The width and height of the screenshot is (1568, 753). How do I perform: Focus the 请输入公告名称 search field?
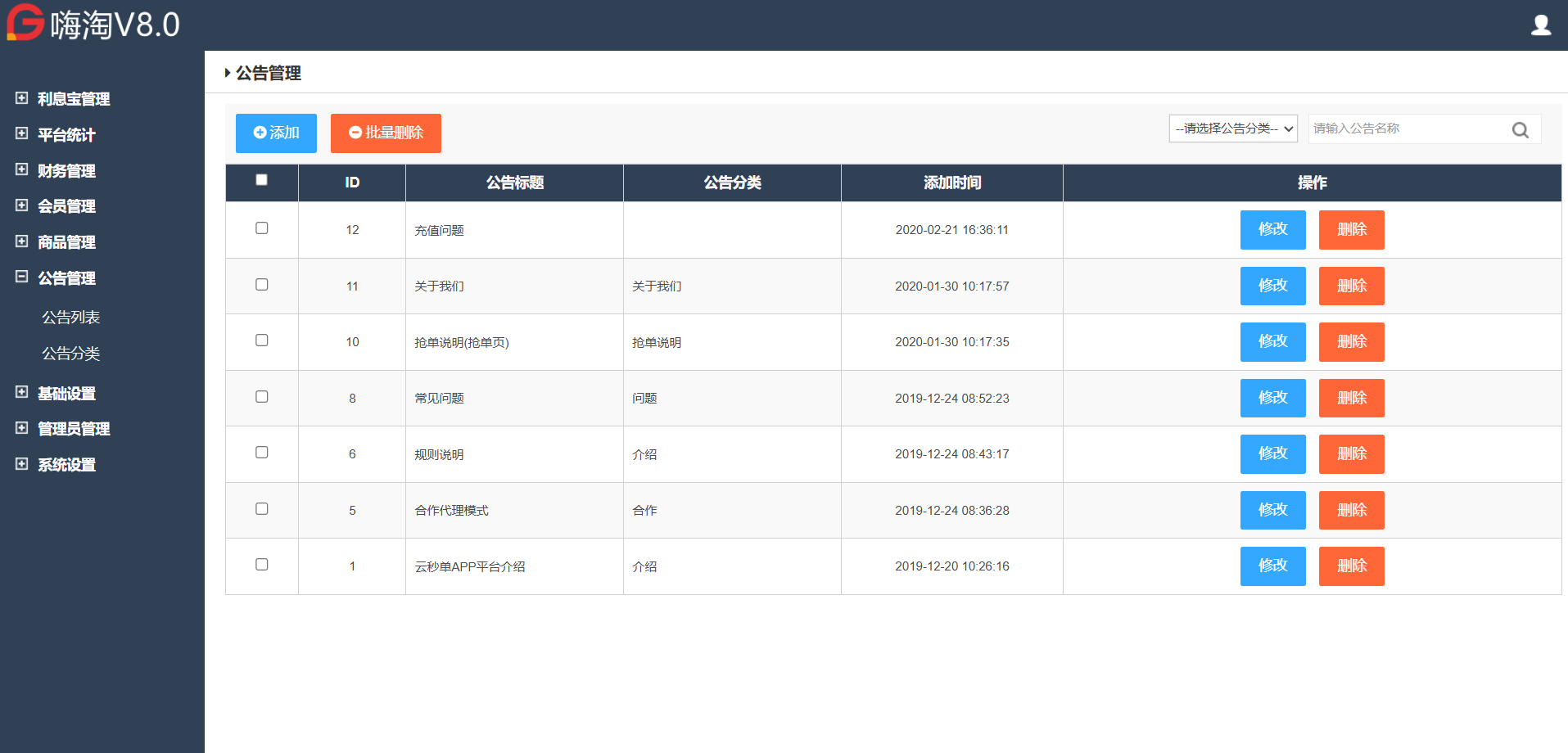pyautogui.click(x=1425, y=129)
